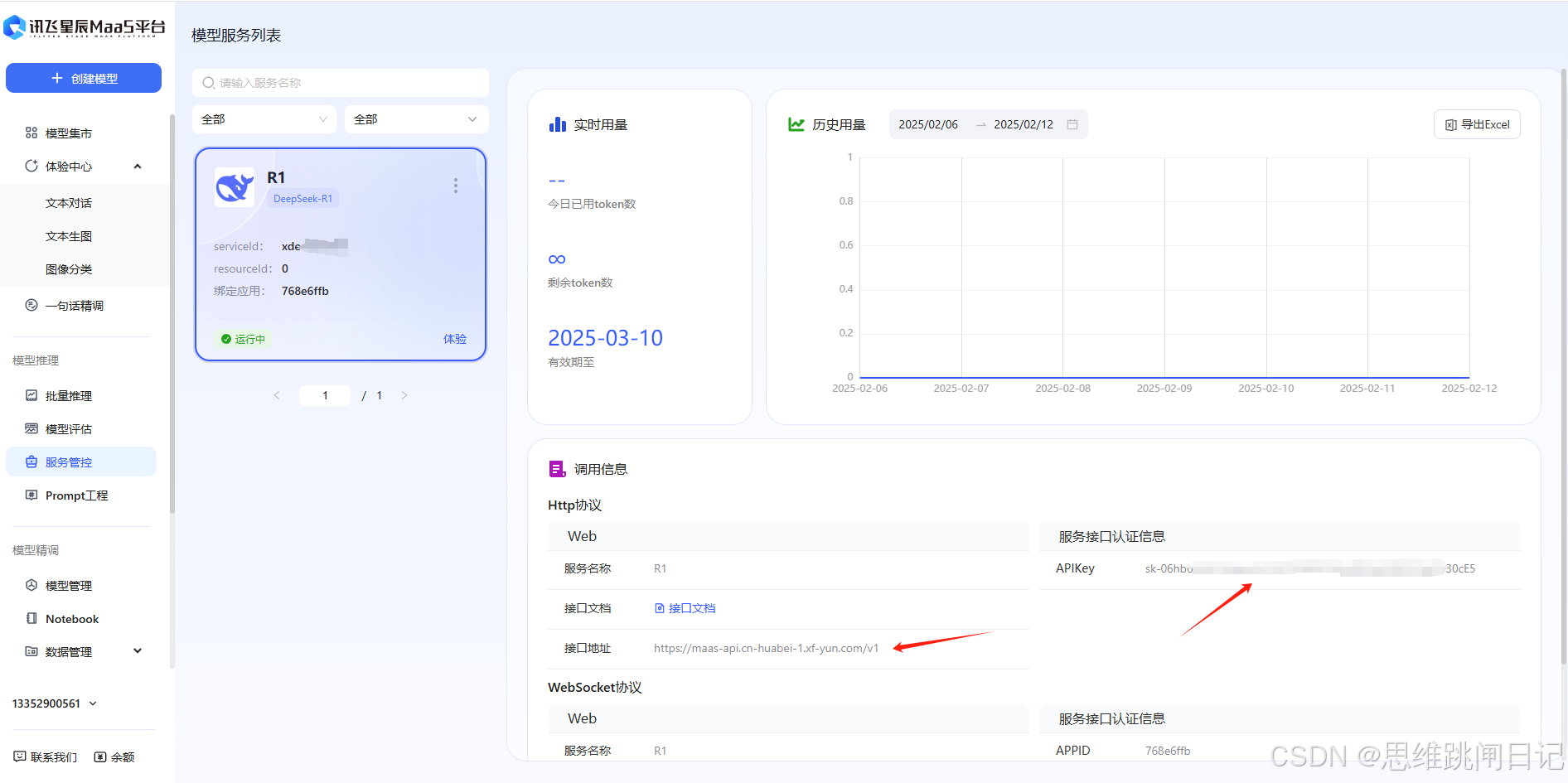Click start date 2025/02/06 field
Image resolution: width=1568 pixels, height=783 pixels.
[928, 124]
